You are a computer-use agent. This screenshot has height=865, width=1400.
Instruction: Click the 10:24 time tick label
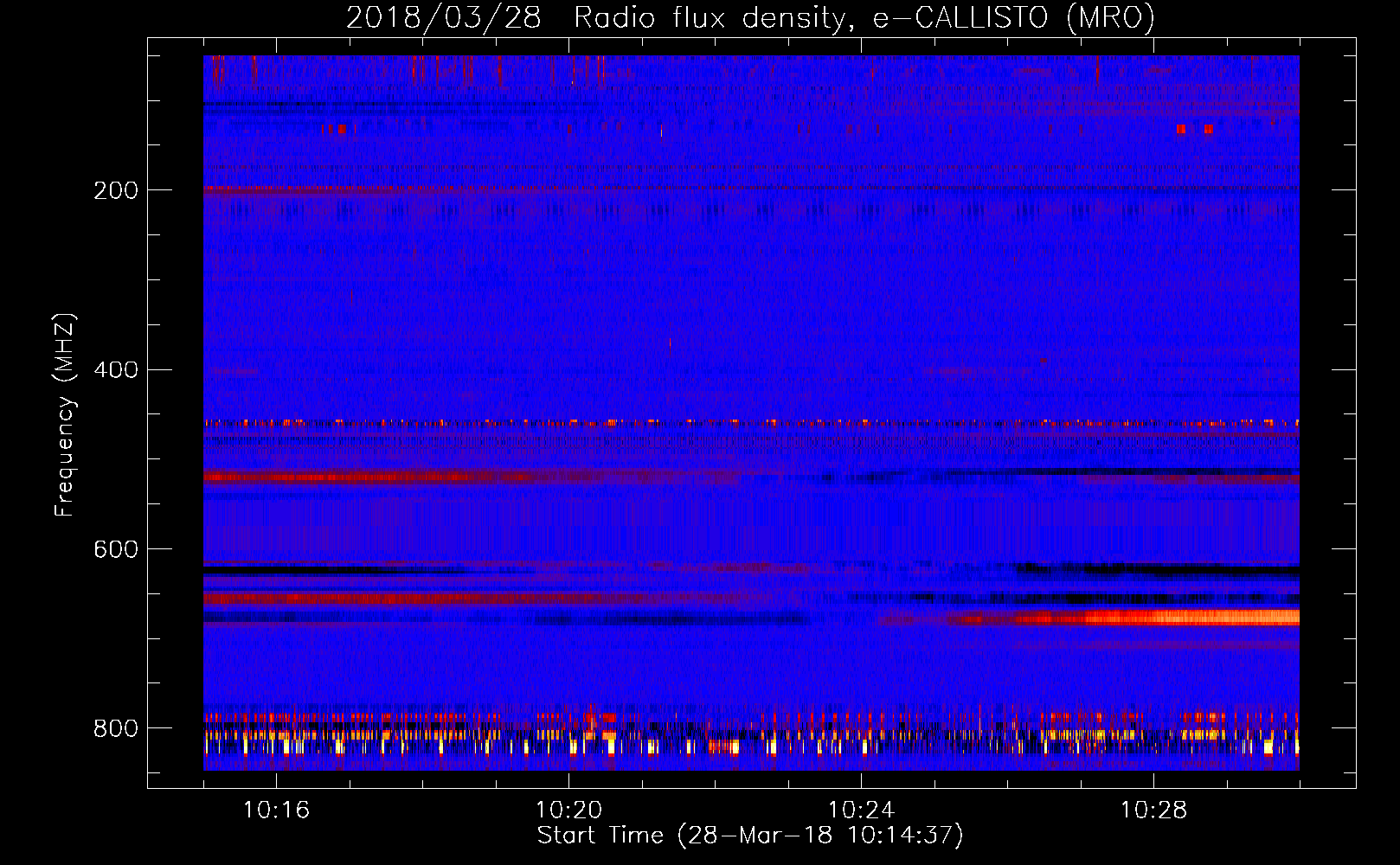(861, 811)
